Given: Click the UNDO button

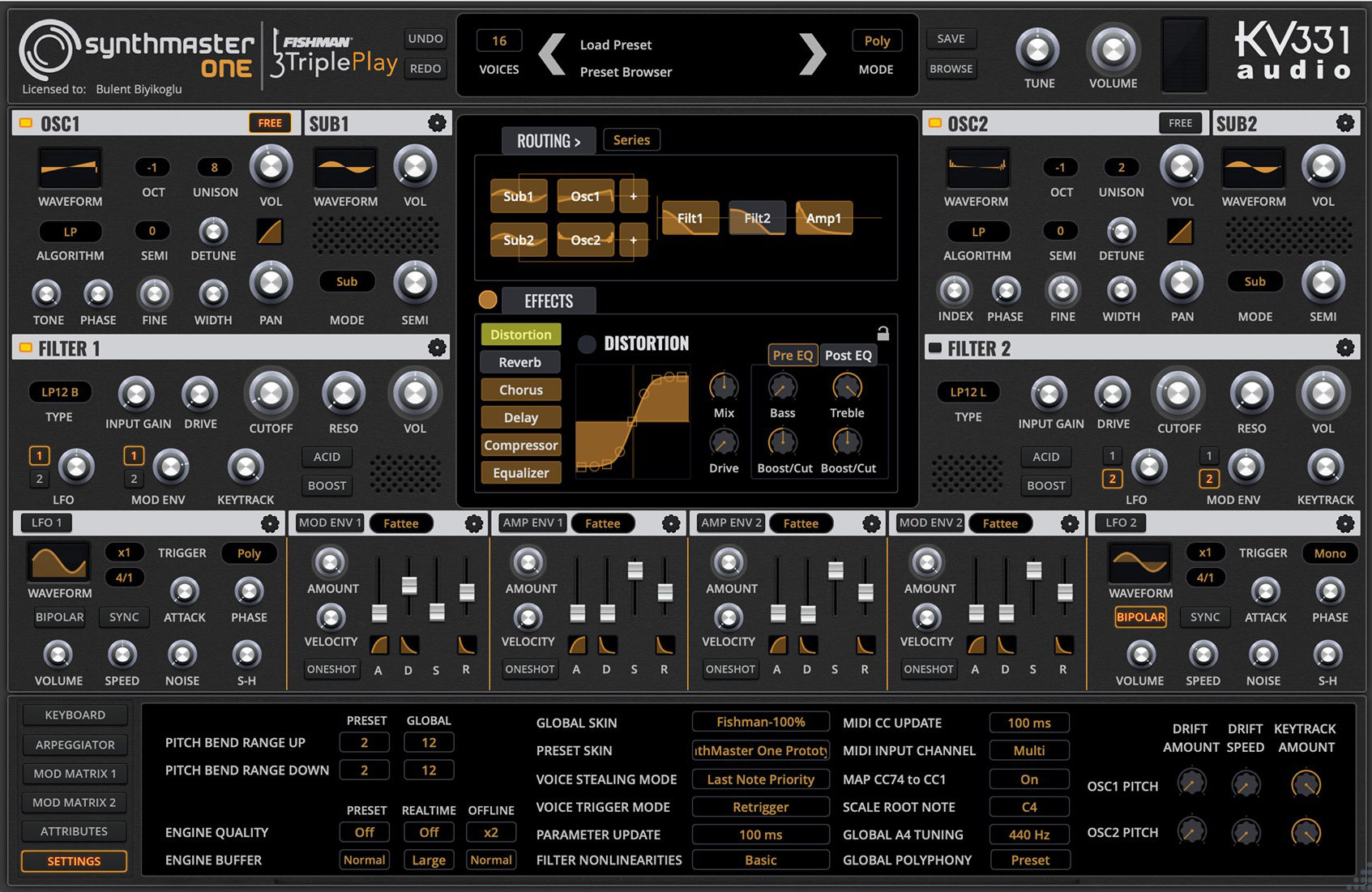Looking at the screenshot, I should 425,38.
